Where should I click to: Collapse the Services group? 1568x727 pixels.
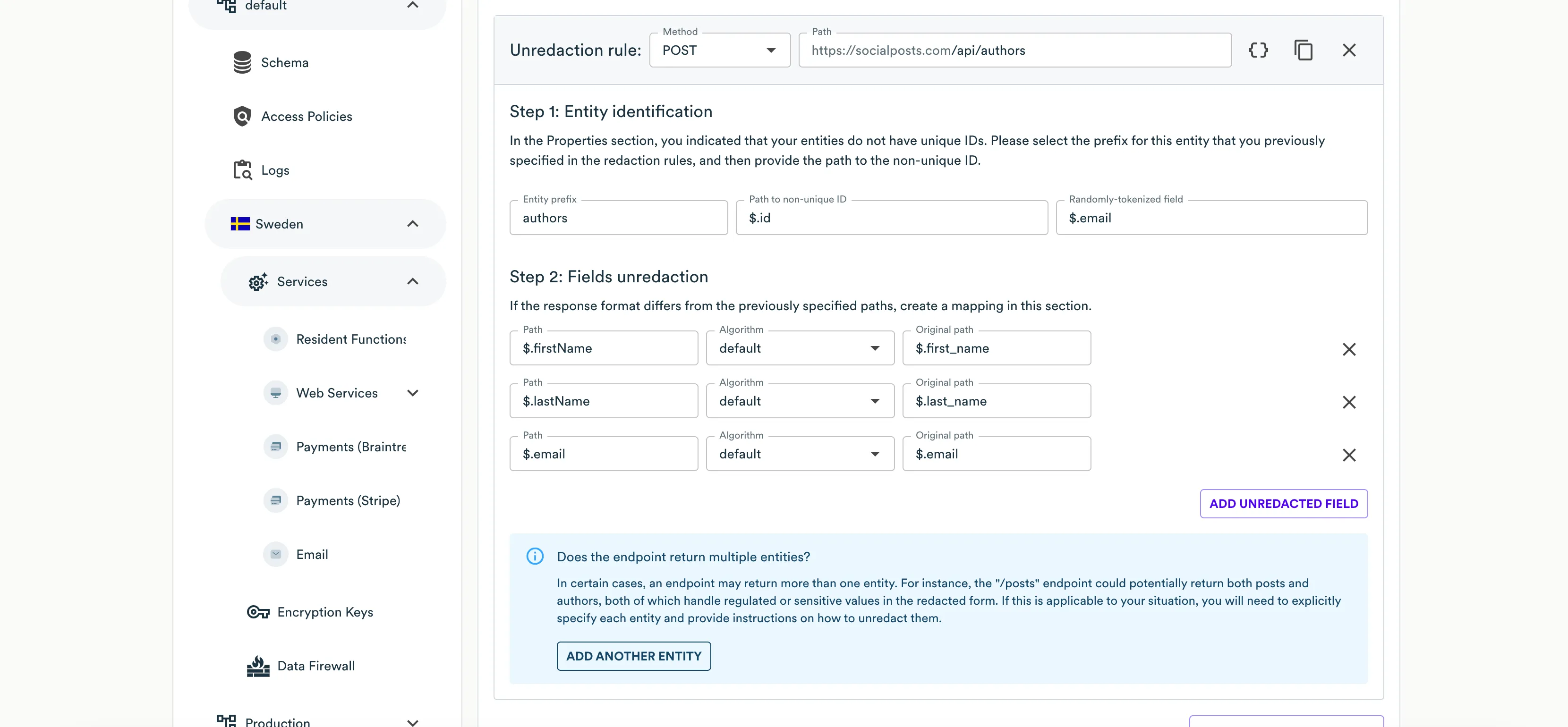point(413,282)
